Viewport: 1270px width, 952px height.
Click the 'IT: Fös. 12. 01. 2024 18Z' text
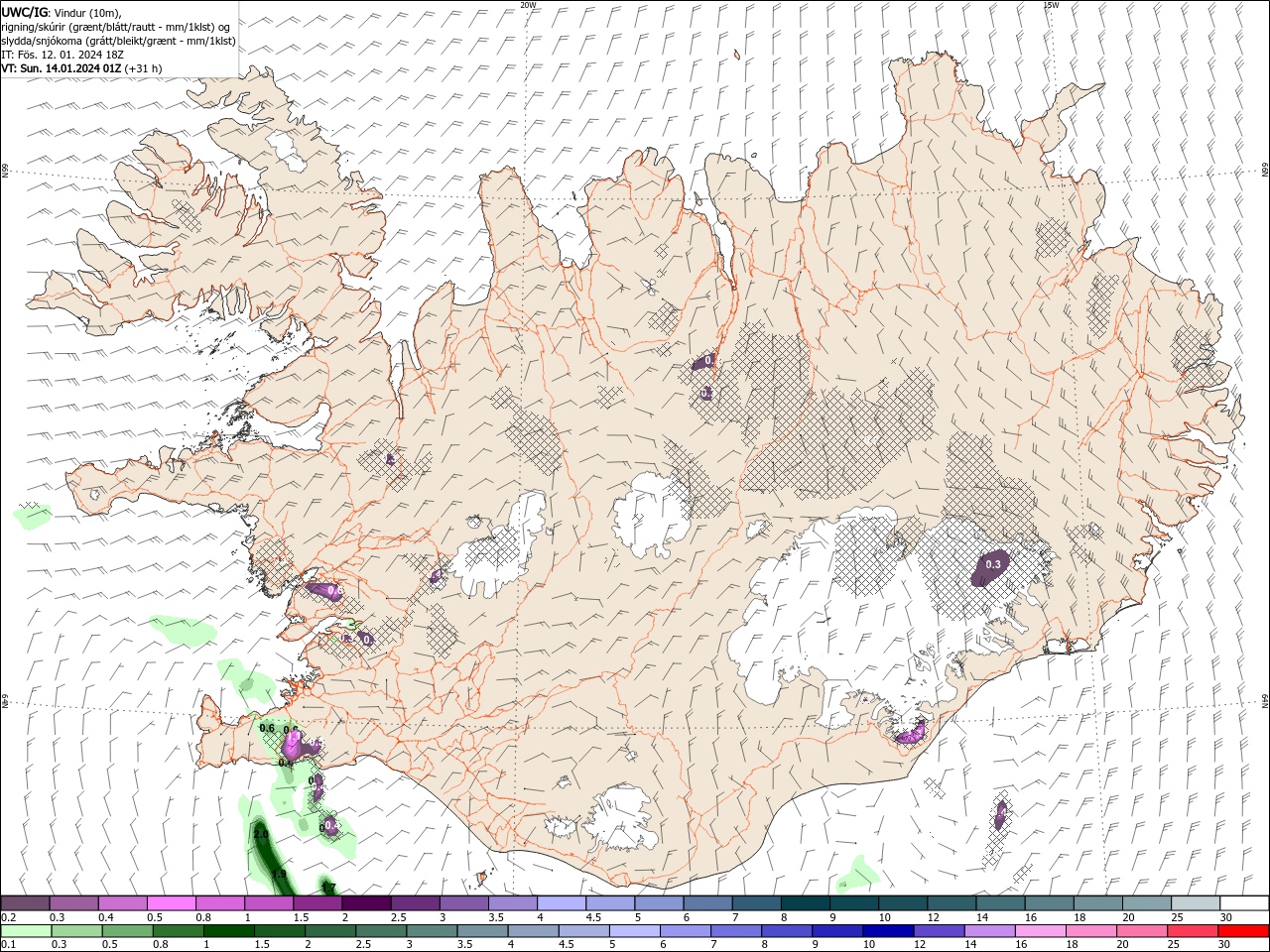pos(61,55)
